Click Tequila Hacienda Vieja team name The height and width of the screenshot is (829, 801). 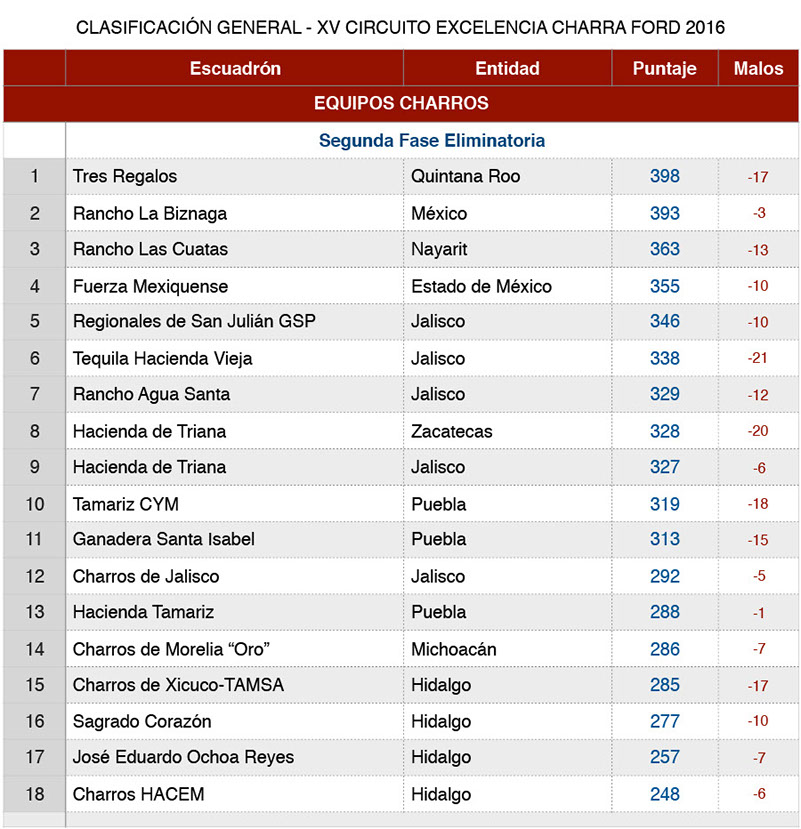tap(162, 358)
